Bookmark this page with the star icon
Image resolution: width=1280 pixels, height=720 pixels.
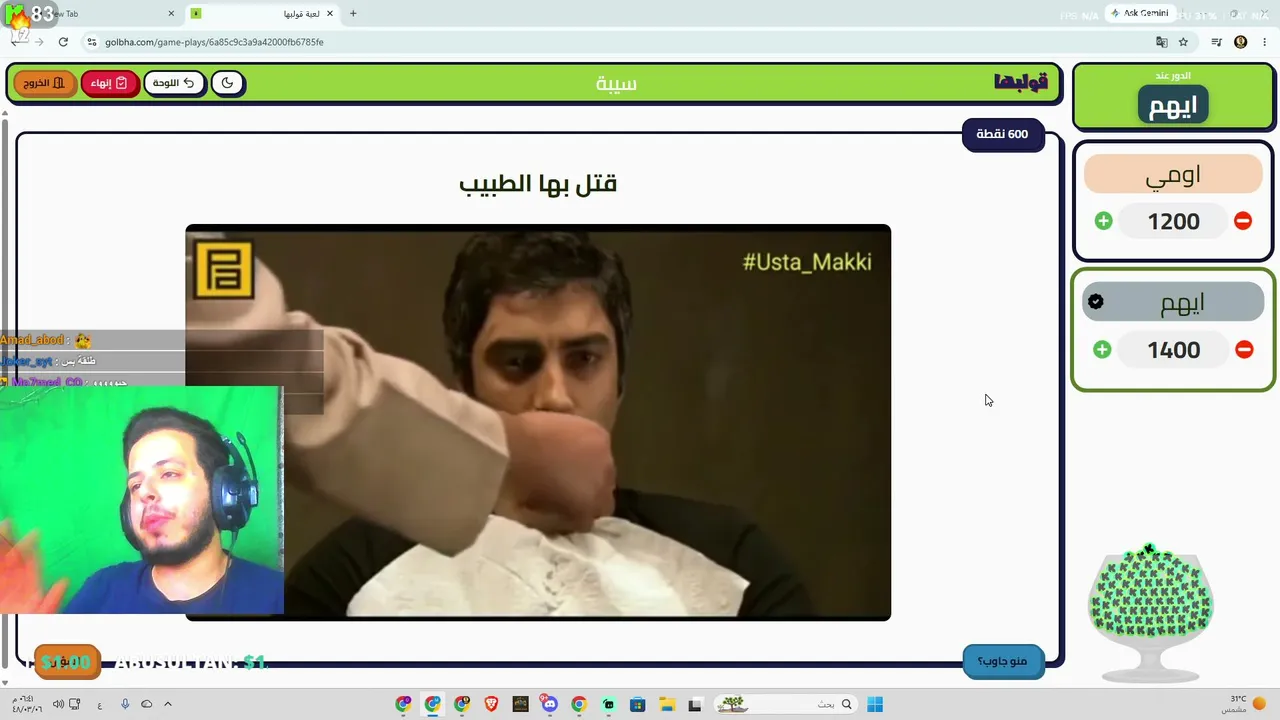(1183, 42)
